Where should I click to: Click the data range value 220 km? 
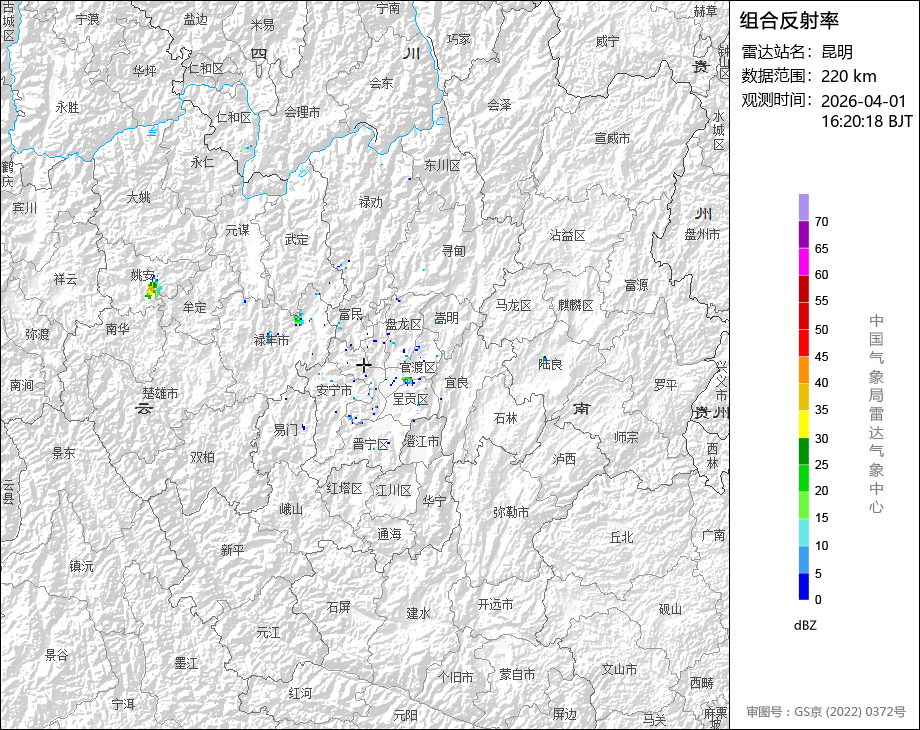[x=848, y=76]
